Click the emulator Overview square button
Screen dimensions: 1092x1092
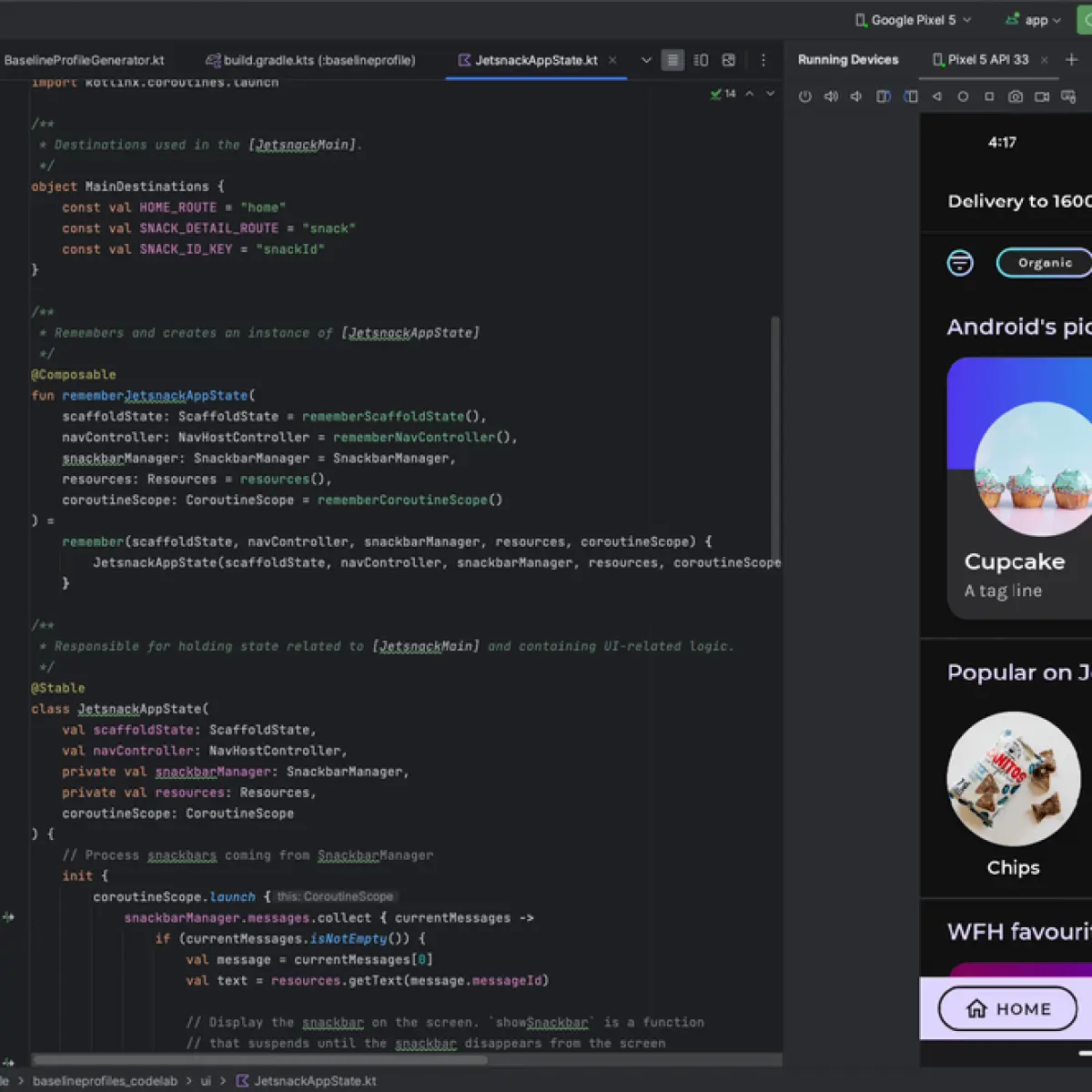[x=989, y=96]
